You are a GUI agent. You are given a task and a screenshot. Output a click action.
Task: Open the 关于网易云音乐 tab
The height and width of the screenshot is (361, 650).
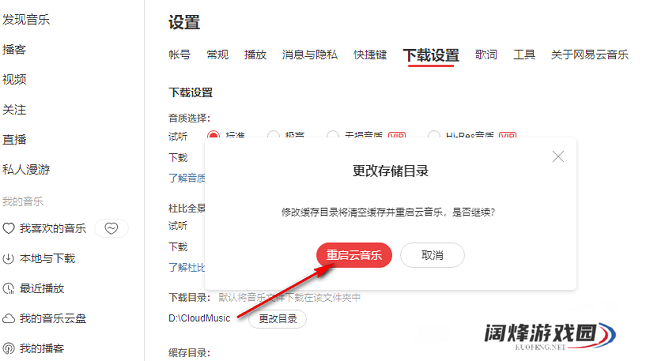[590, 55]
